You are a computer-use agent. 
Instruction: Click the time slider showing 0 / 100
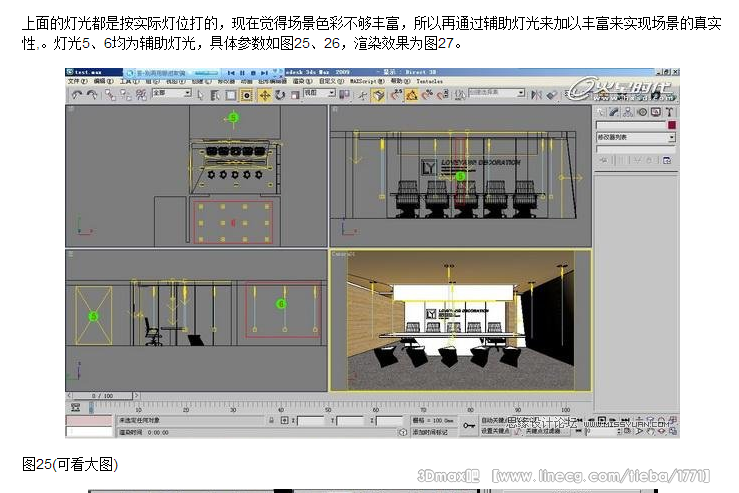(x=103, y=396)
